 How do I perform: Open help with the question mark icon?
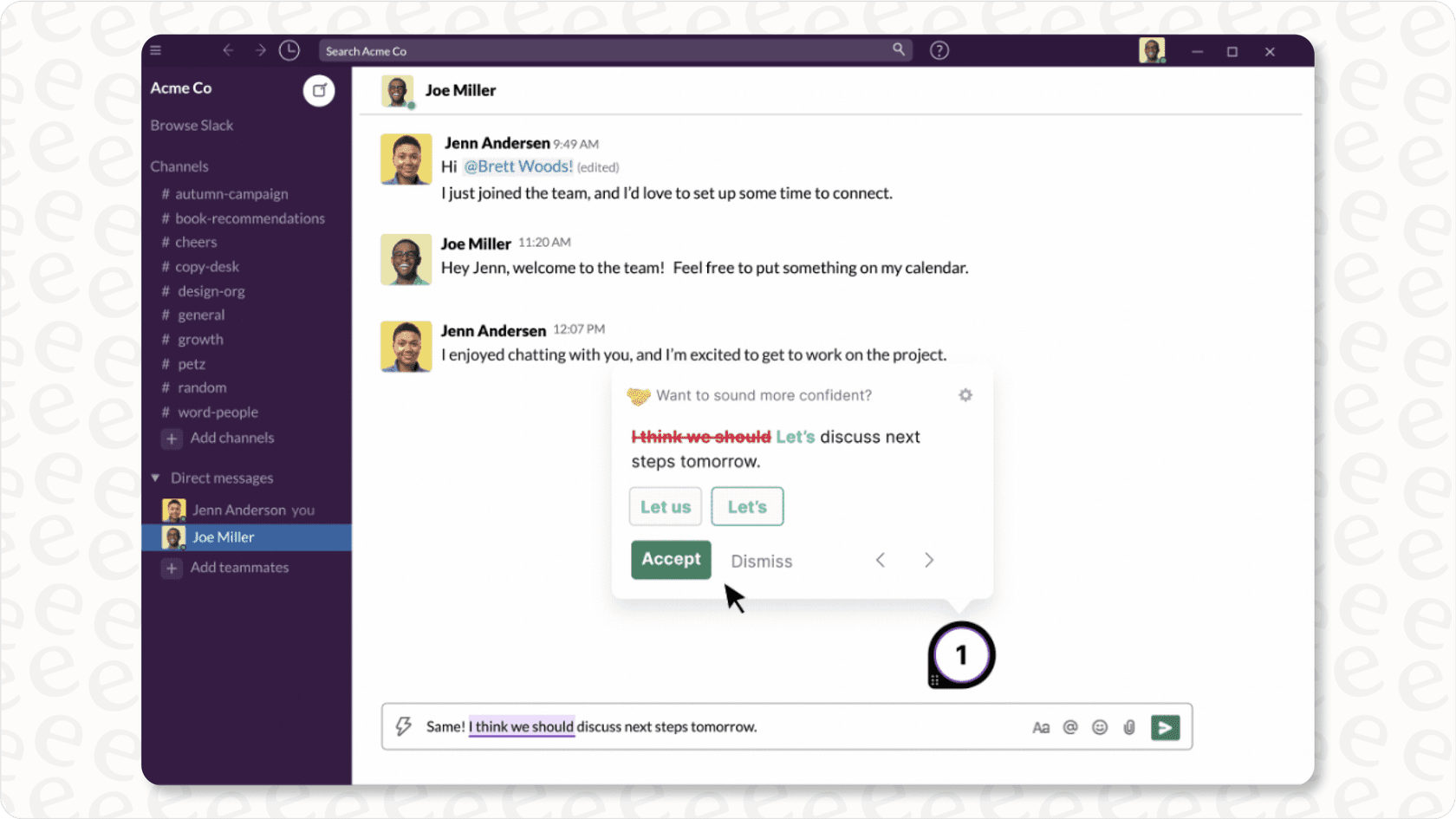coord(939,50)
